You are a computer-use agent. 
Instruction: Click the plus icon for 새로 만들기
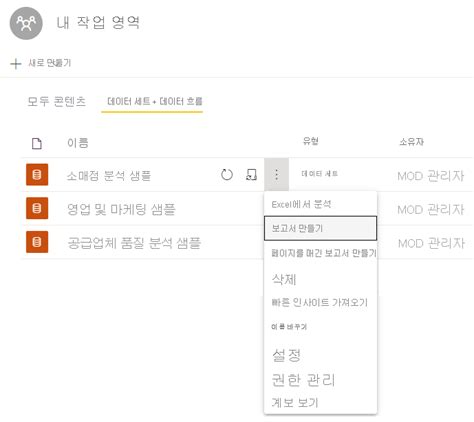click(16, 64)
